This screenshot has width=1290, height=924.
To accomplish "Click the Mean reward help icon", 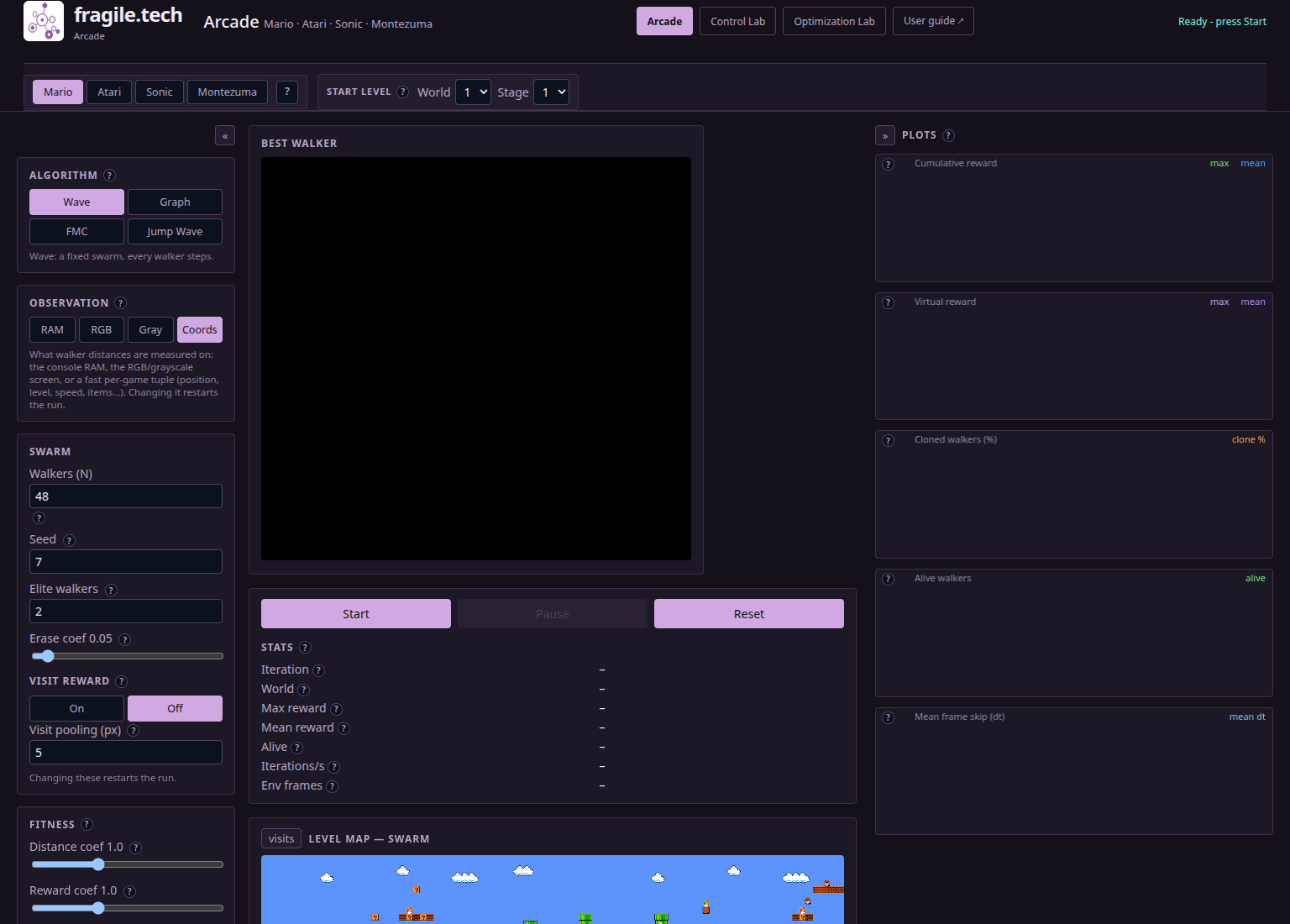I will click(343, 728).
